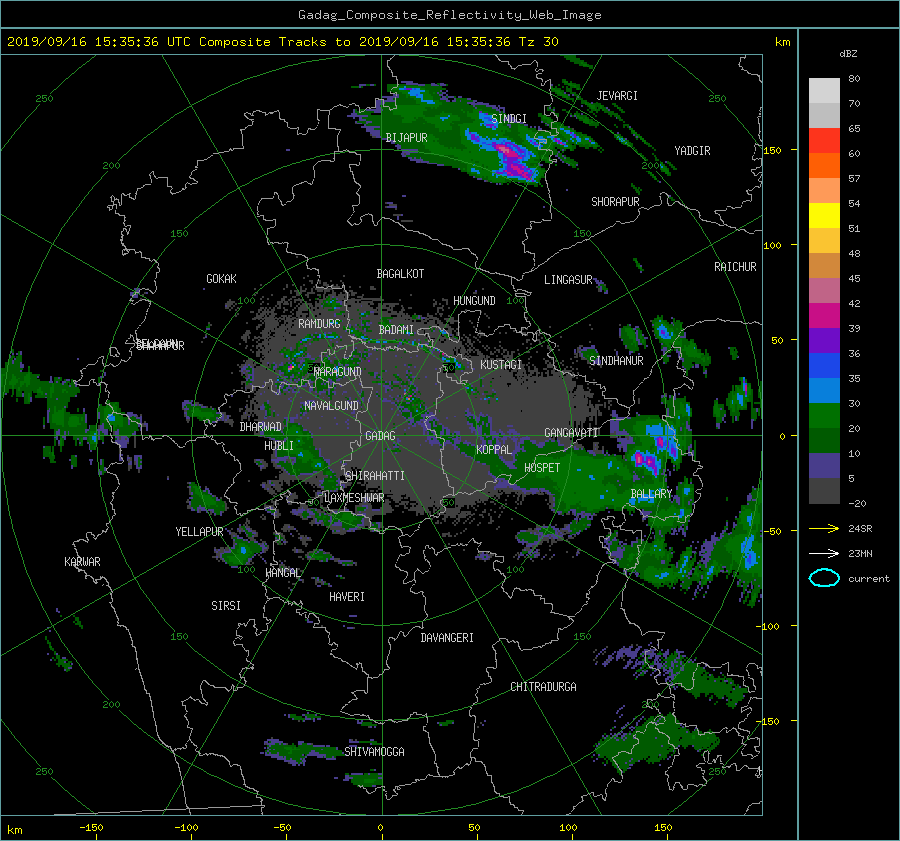Click the magenta storm cell north of Ballary

coord(646,459)
